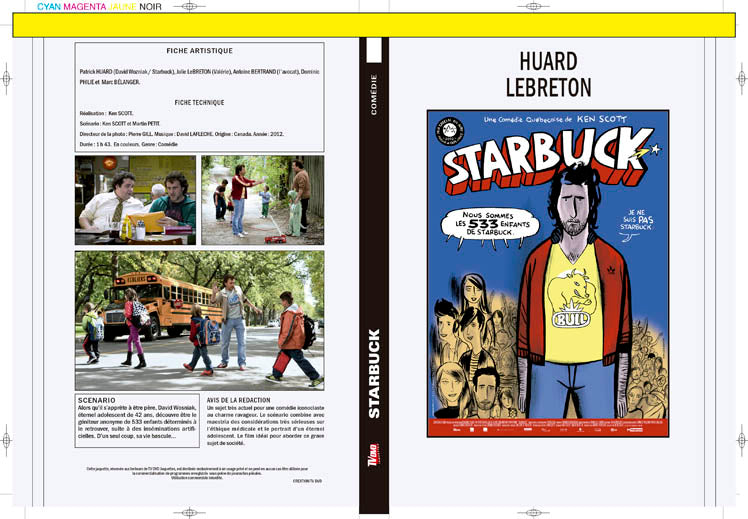The height and width of the screenshot is (519, 748).
Task: Click the small star after the STARBUCK poster title
Action: click(x=656, y=149)
